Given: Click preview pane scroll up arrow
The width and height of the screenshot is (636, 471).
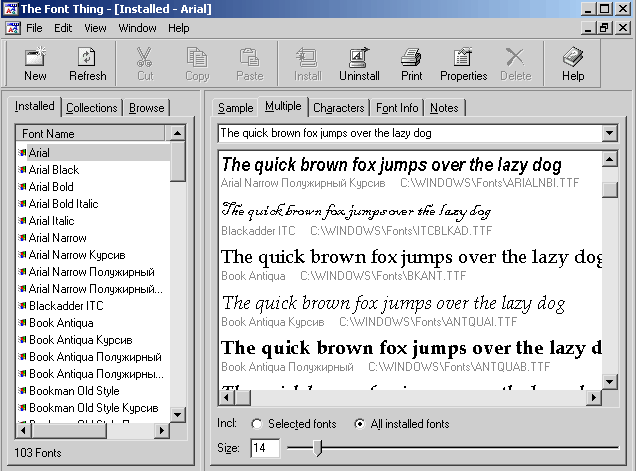Looking at the screenshot, I should [x=610, y=159].
